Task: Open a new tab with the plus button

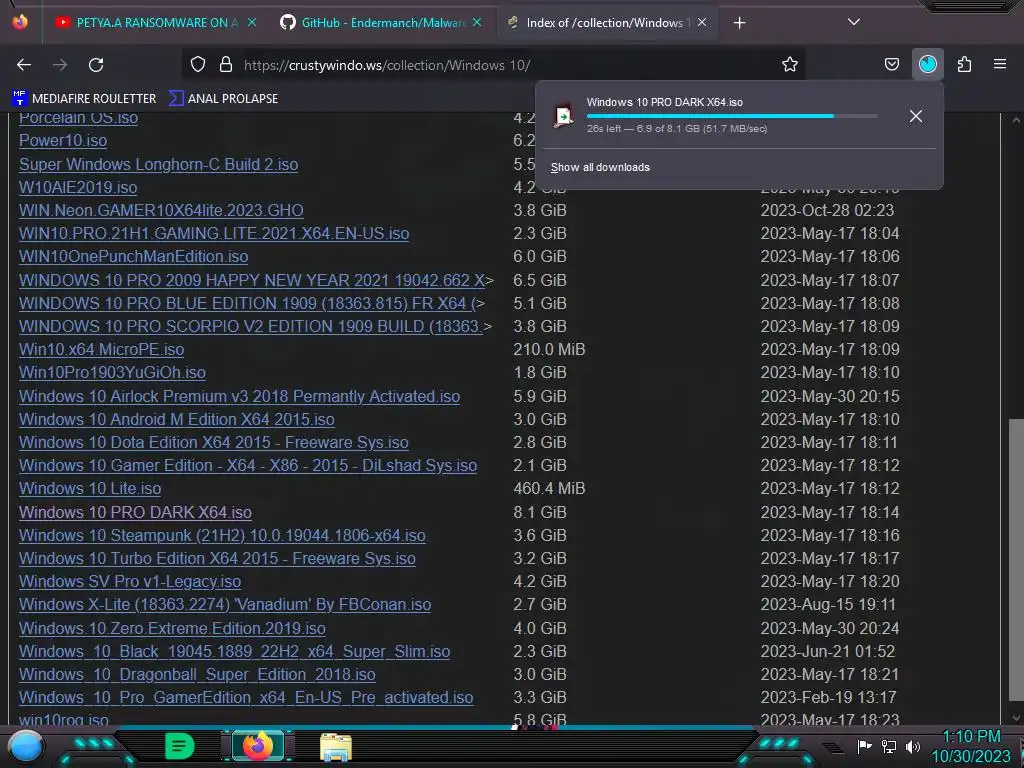Action: click(739, 23)
